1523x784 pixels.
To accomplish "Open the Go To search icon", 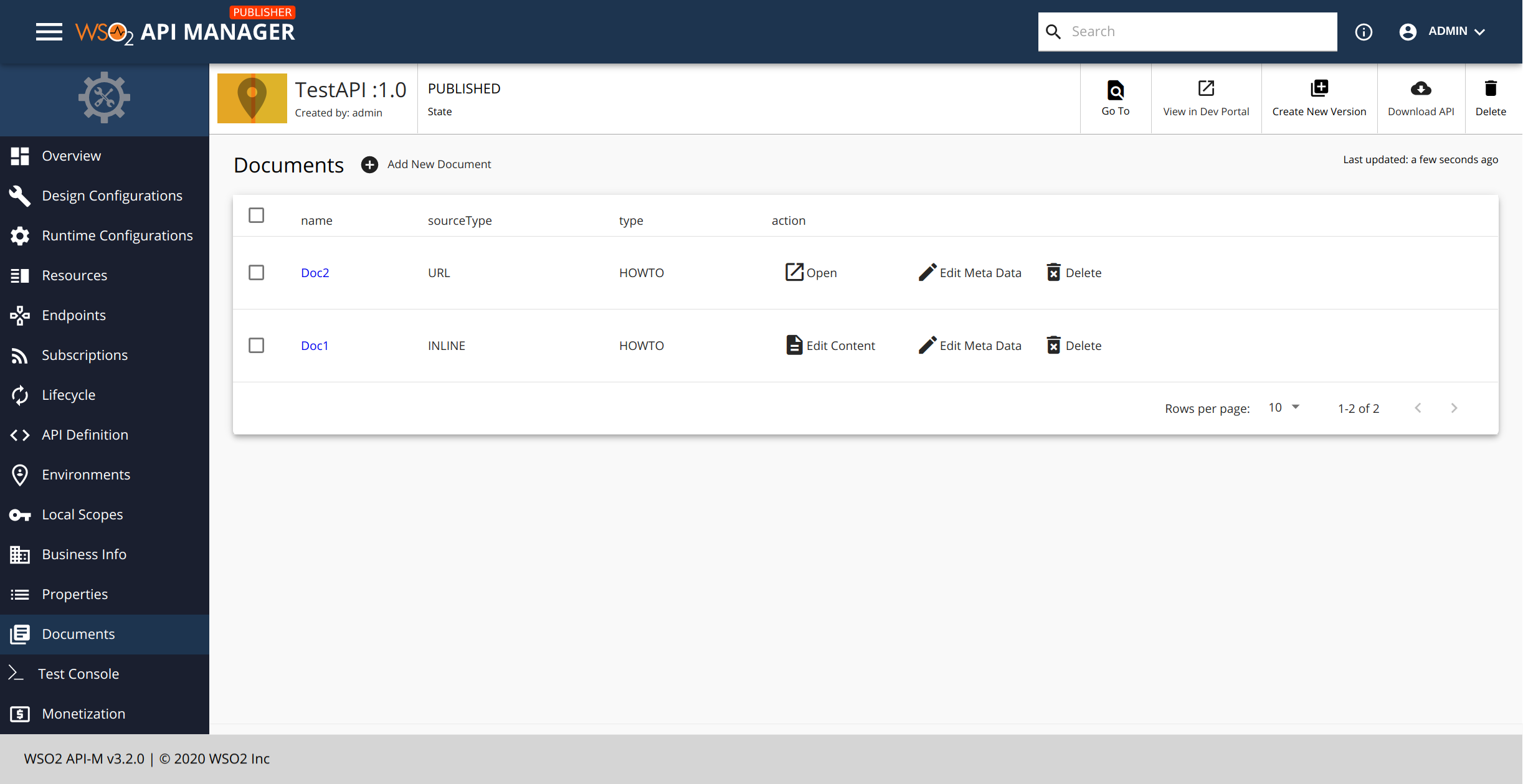I will [1116, 90].
